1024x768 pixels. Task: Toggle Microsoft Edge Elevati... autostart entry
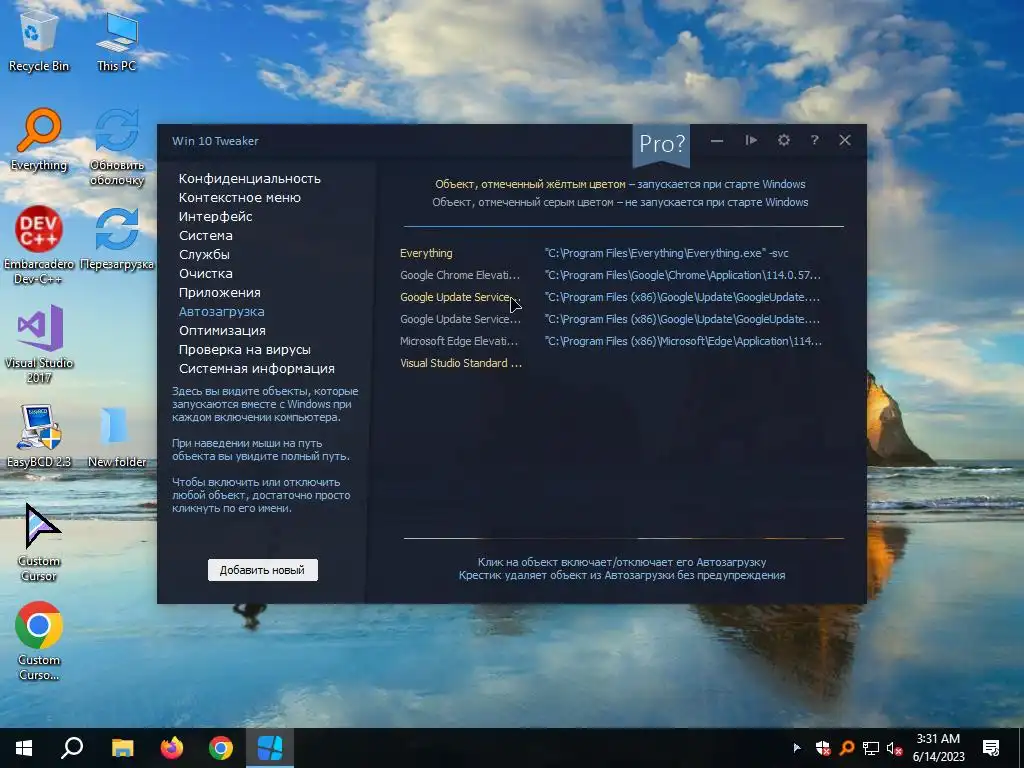click(458, 341)
